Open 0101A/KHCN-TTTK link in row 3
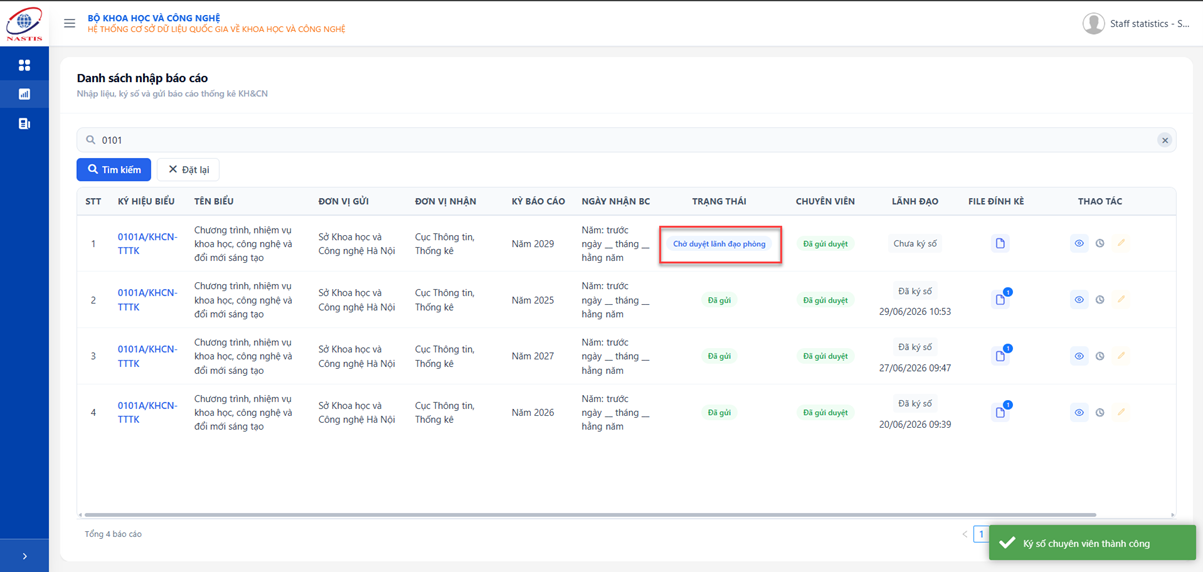This screenshot has width=1203, height=572. [147, 356]
